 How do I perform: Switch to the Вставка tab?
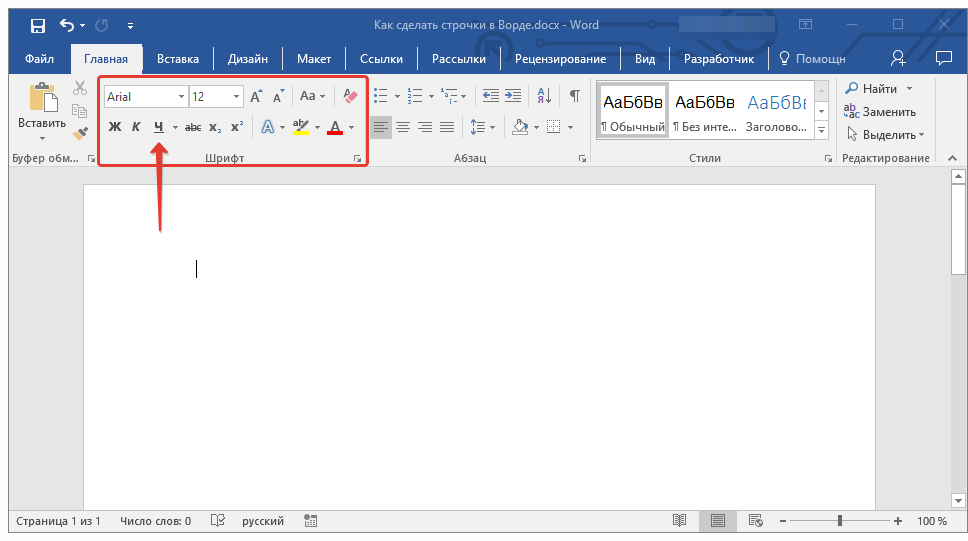pos(178,59)
